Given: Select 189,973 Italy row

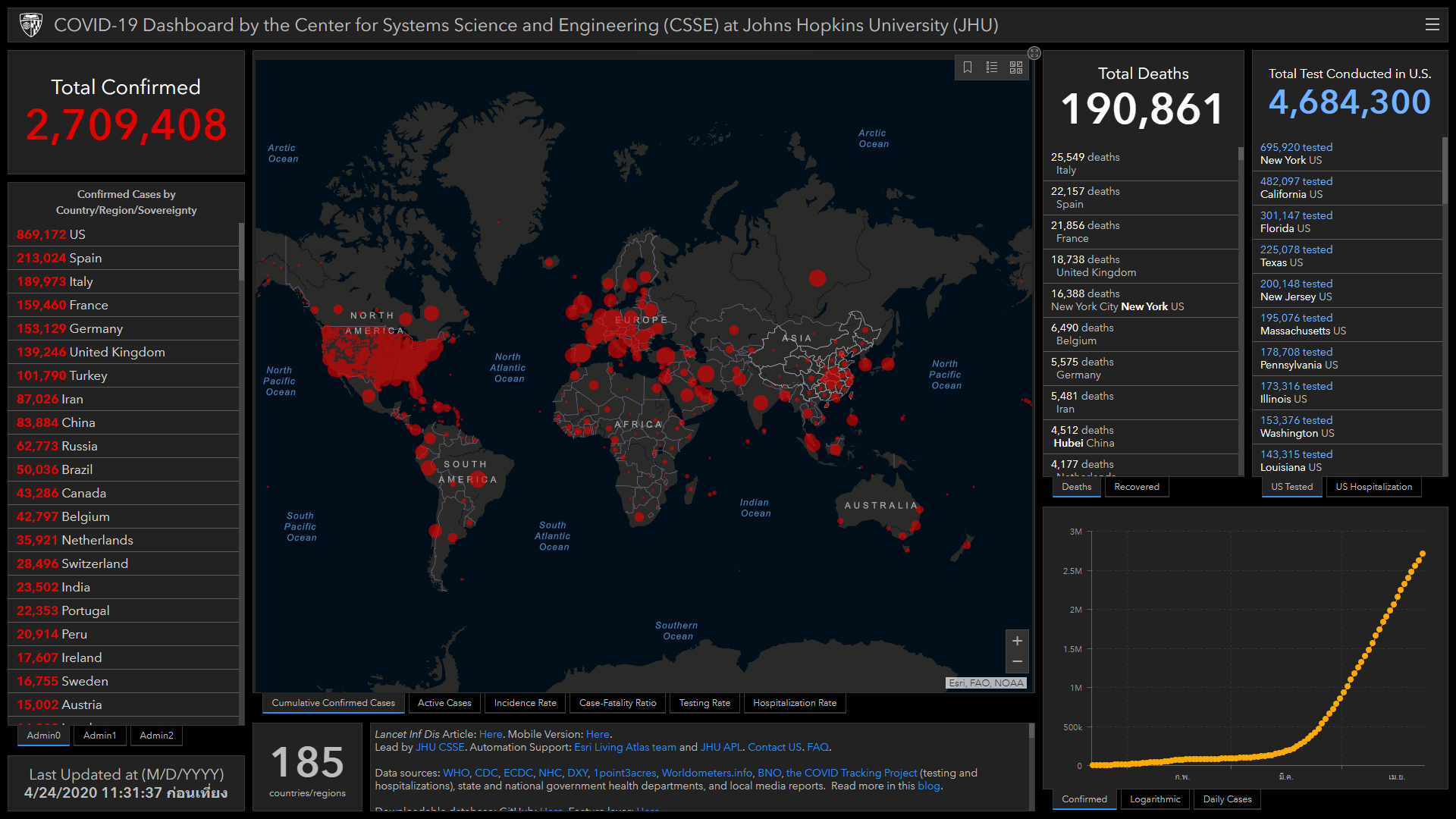Looking at the screenshot, I should [124, 282].
